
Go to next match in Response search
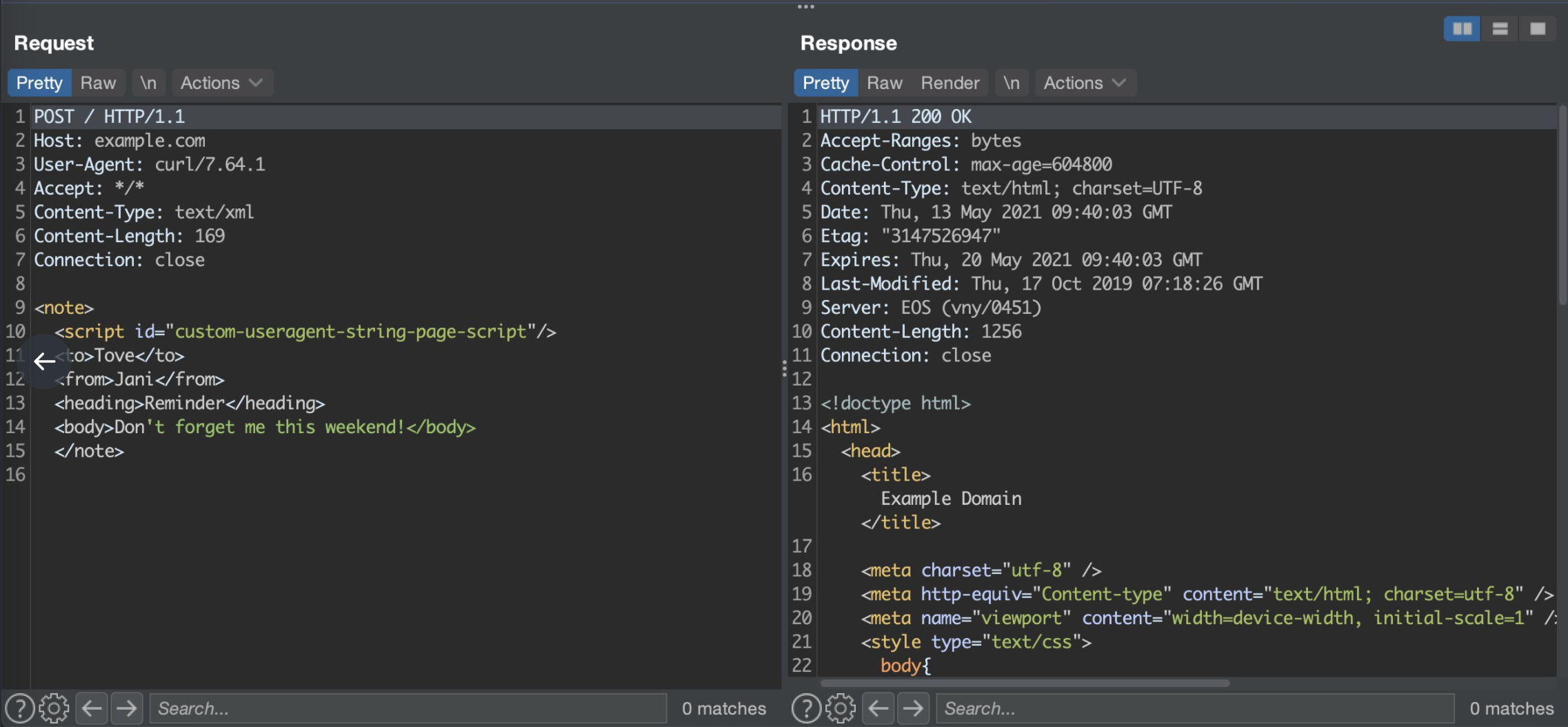point(913,708)
